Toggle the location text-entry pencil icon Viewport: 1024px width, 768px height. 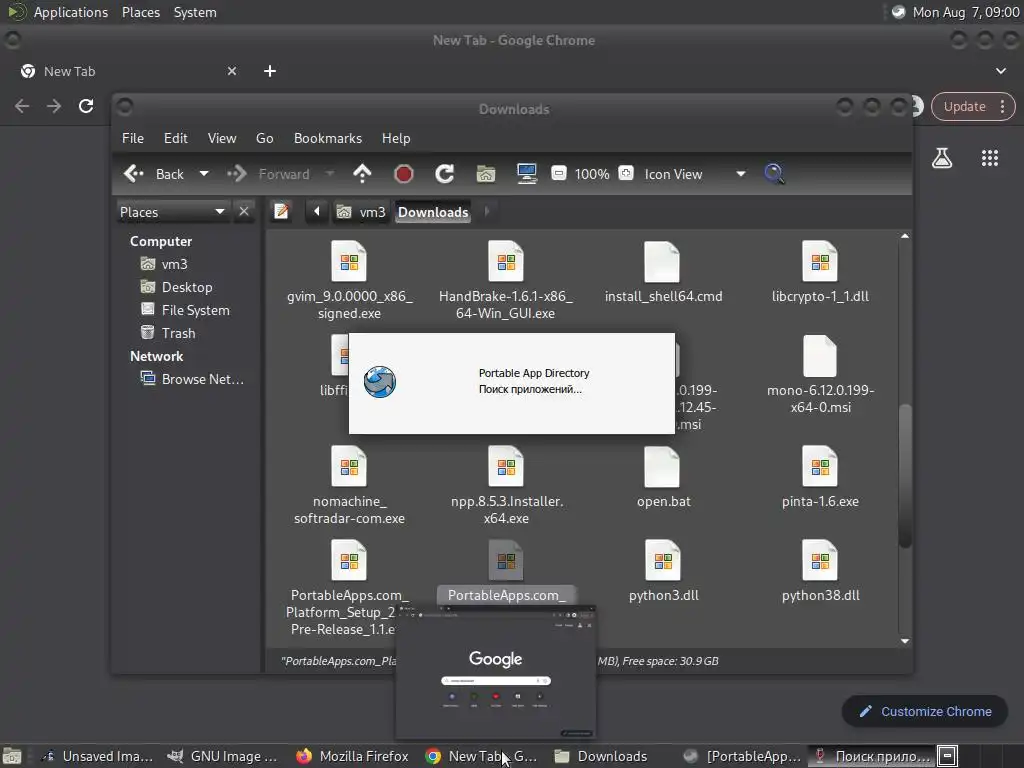tap(281, 212)
